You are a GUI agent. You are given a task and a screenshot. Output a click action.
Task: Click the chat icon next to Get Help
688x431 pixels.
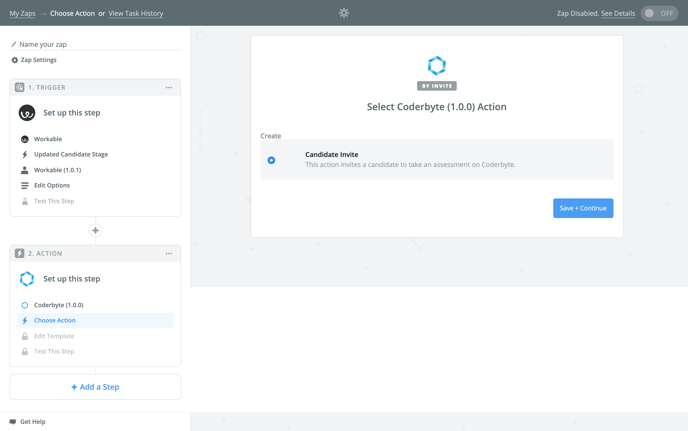(13, 422)
